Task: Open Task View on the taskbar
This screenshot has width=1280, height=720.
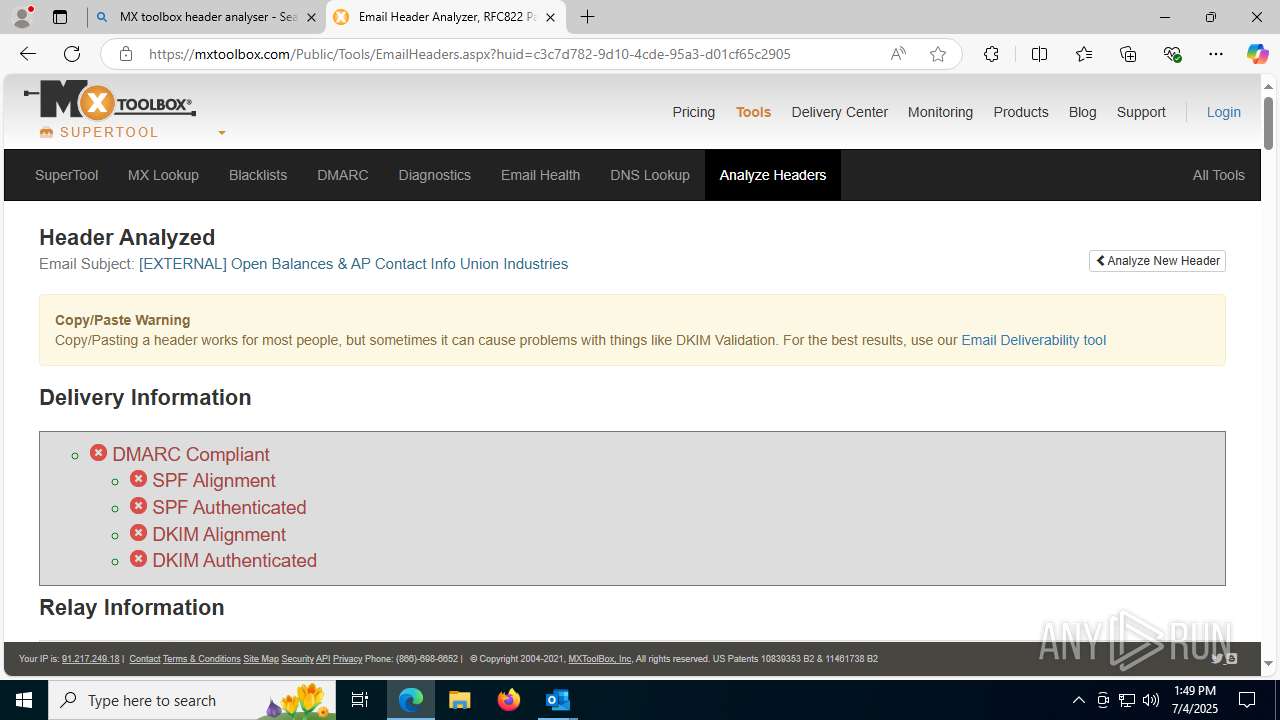Action: pyautogui.click(x=360, y=700)
